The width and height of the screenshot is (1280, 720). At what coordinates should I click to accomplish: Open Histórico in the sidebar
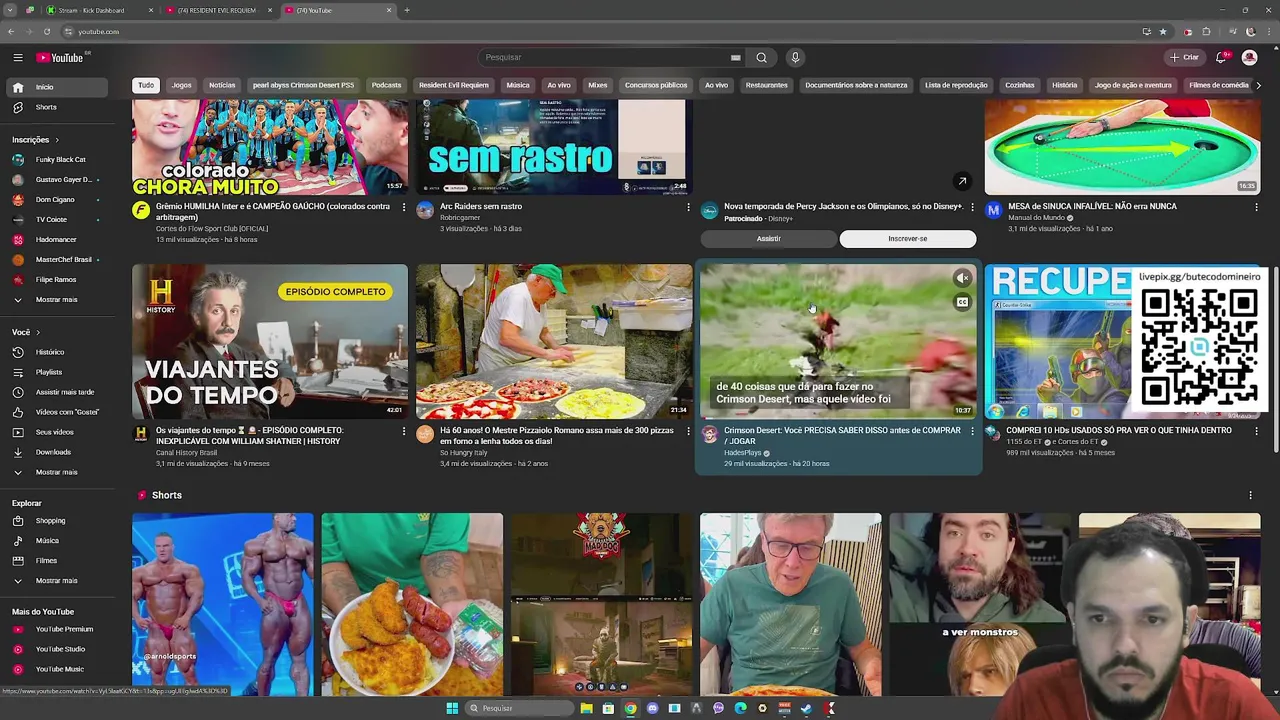pos(56,352)
